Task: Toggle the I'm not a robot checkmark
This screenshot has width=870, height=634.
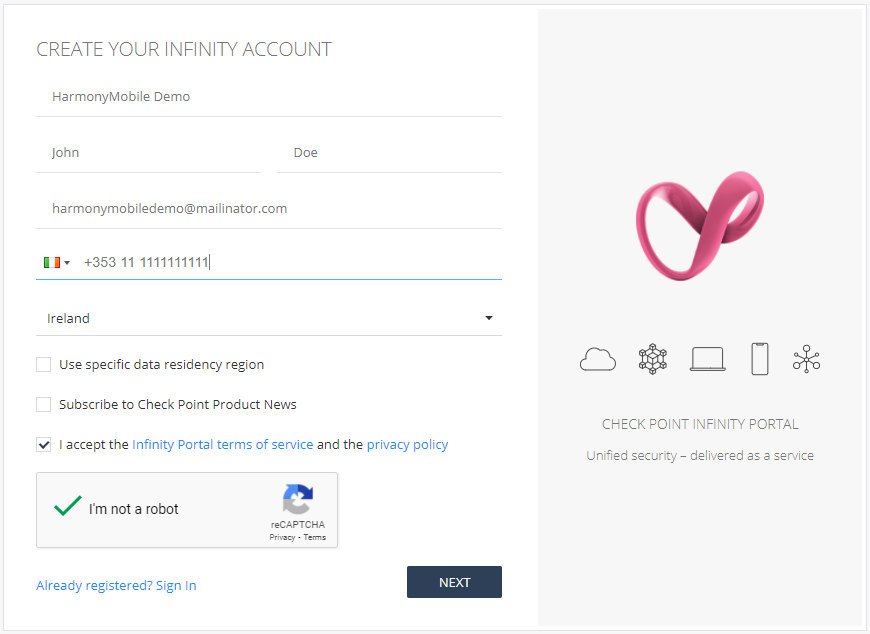Action: (x=68, y=506)
